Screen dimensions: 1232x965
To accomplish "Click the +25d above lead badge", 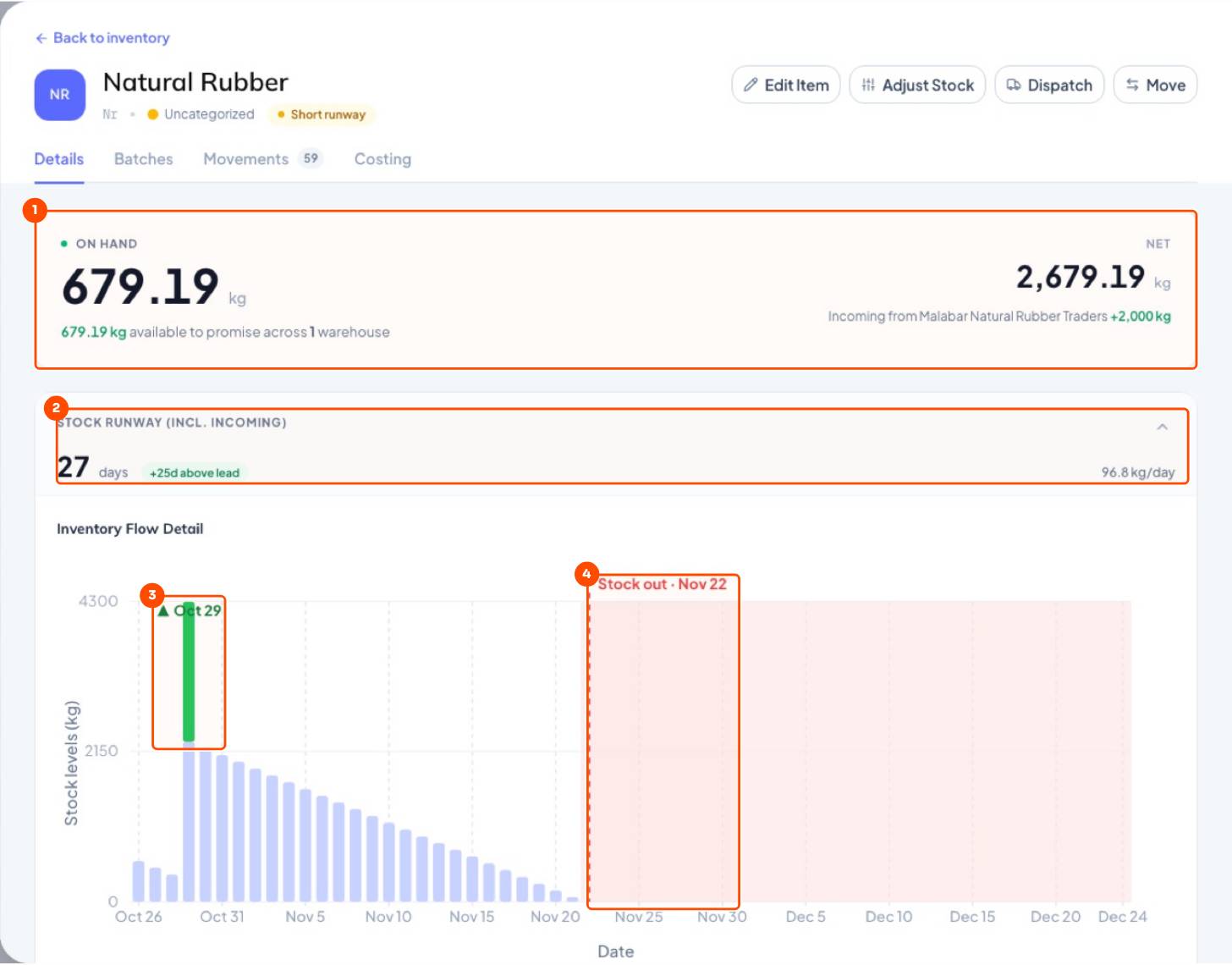I will (195, 473).
